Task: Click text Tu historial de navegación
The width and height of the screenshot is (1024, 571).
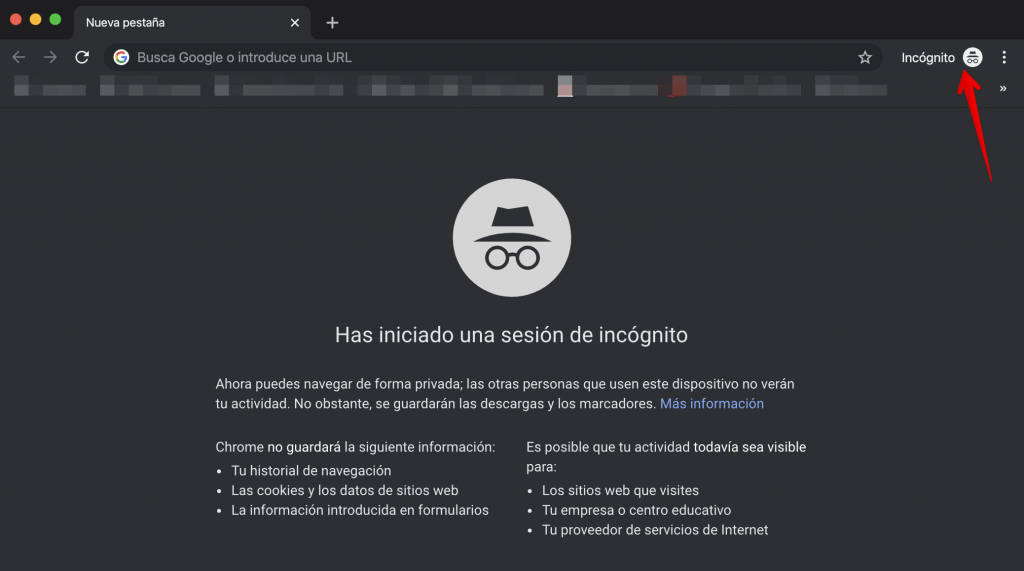Action: (x=311, y=471)
